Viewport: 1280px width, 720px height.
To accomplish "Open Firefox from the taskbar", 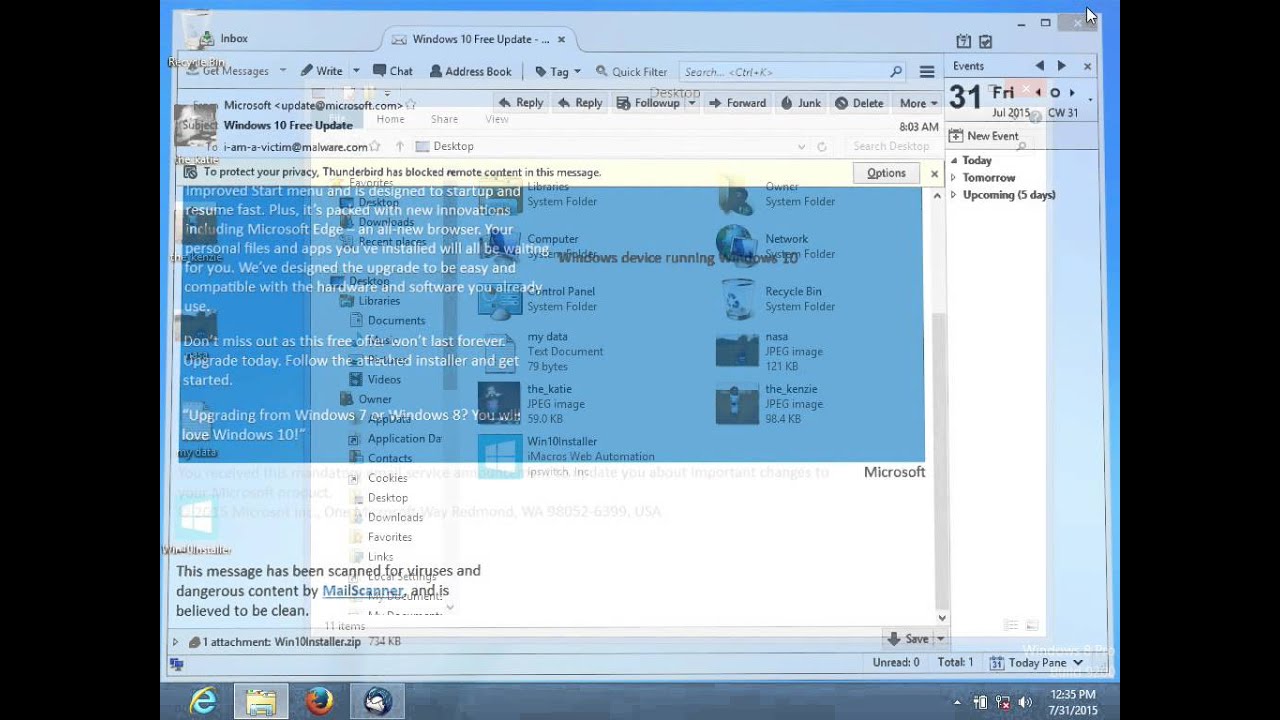I will pyautogui.click(x=319, y=701).
